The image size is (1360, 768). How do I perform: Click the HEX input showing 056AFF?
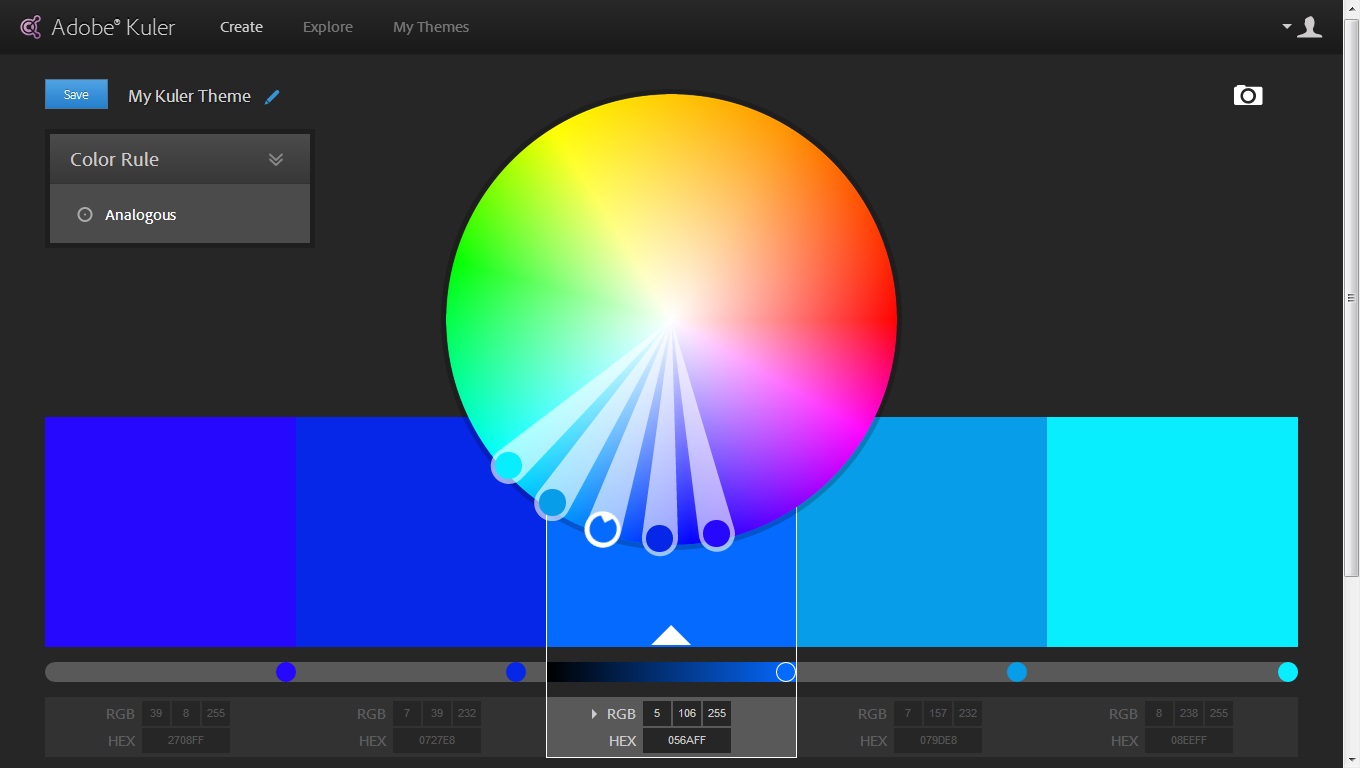pyautogui.click(x=686, y=740)
